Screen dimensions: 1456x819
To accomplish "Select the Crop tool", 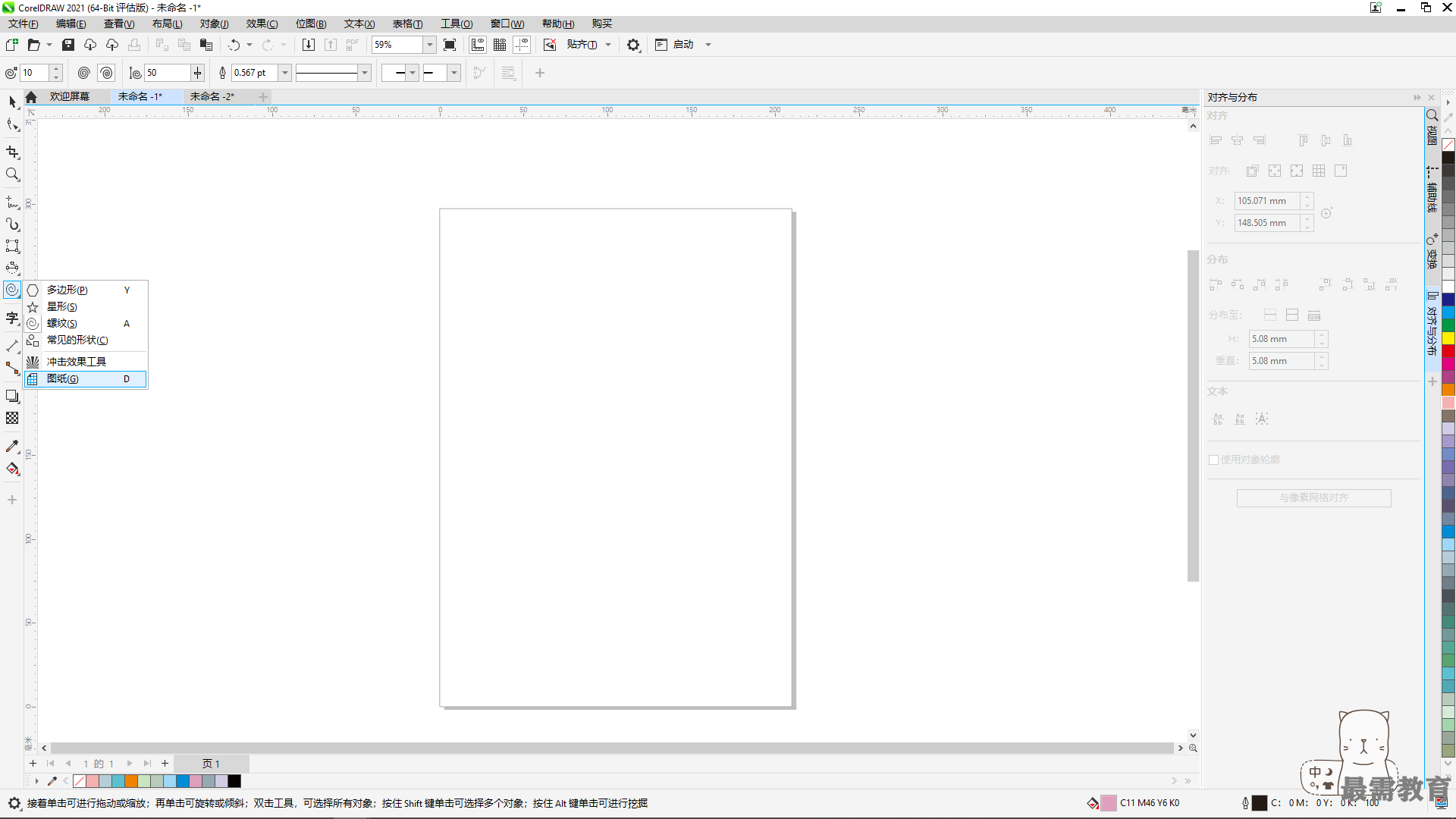I will (12, 152).
